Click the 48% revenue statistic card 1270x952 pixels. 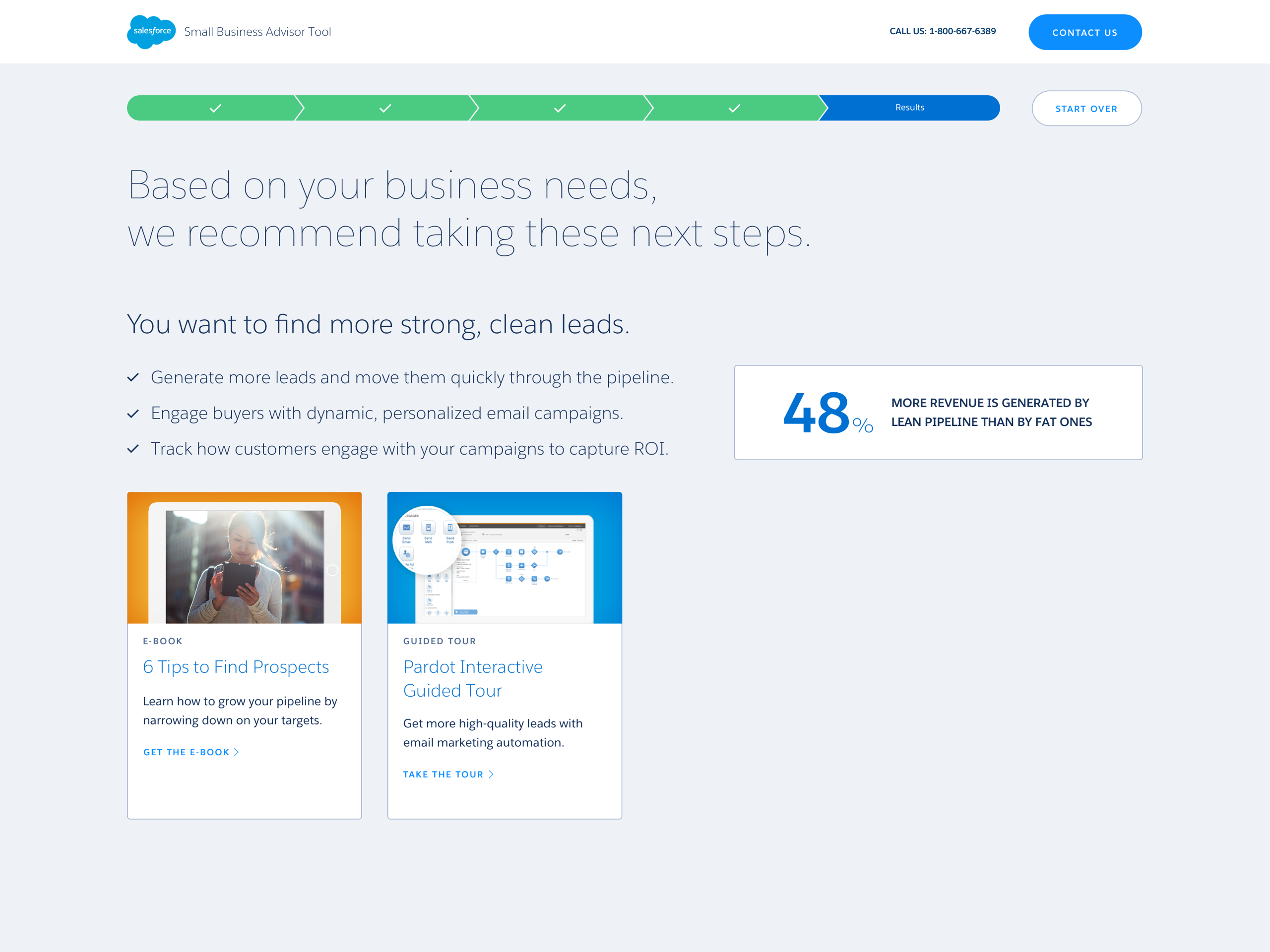click(x=938, y=412)
